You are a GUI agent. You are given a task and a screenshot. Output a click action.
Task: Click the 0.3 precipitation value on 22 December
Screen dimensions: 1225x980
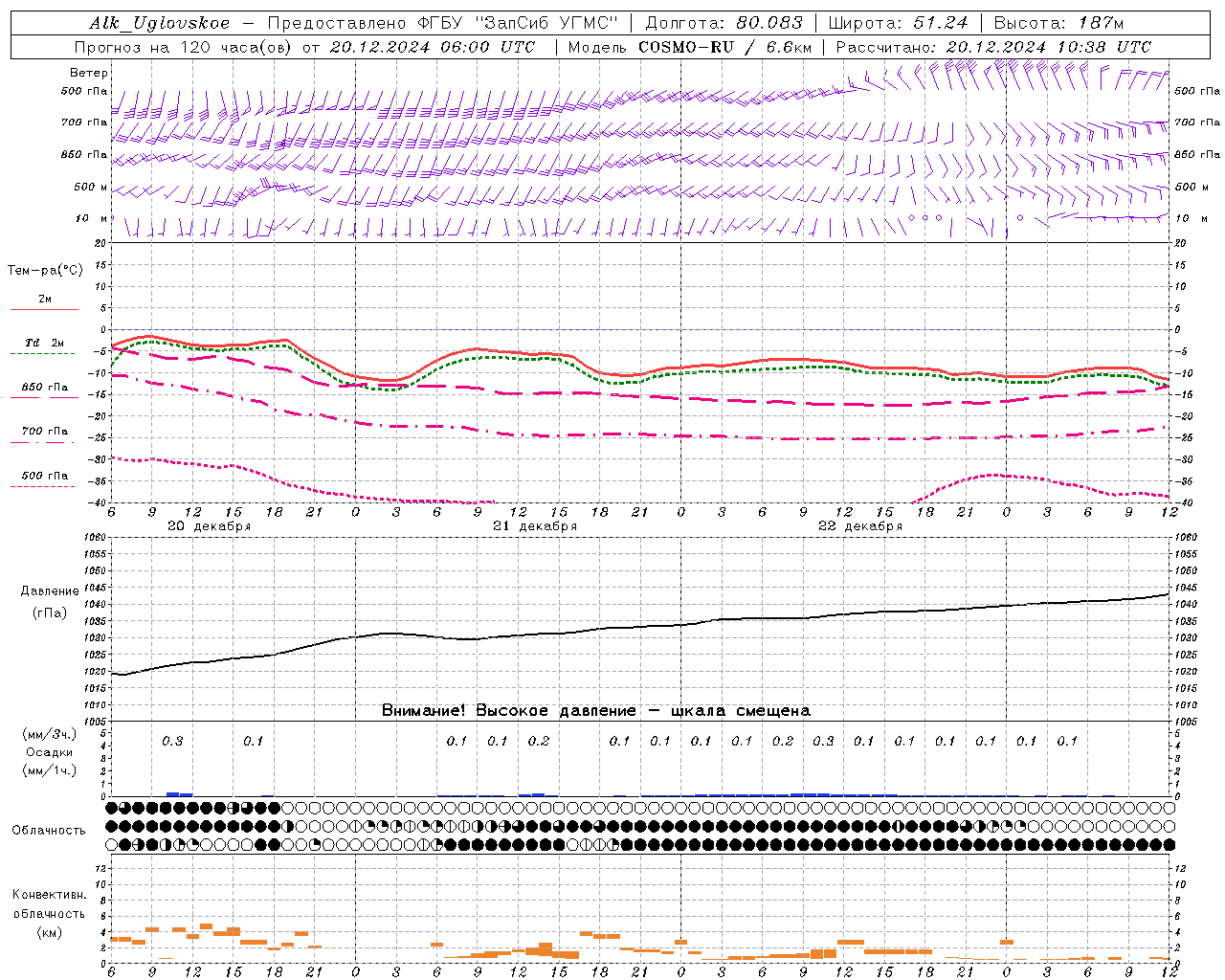823,741
